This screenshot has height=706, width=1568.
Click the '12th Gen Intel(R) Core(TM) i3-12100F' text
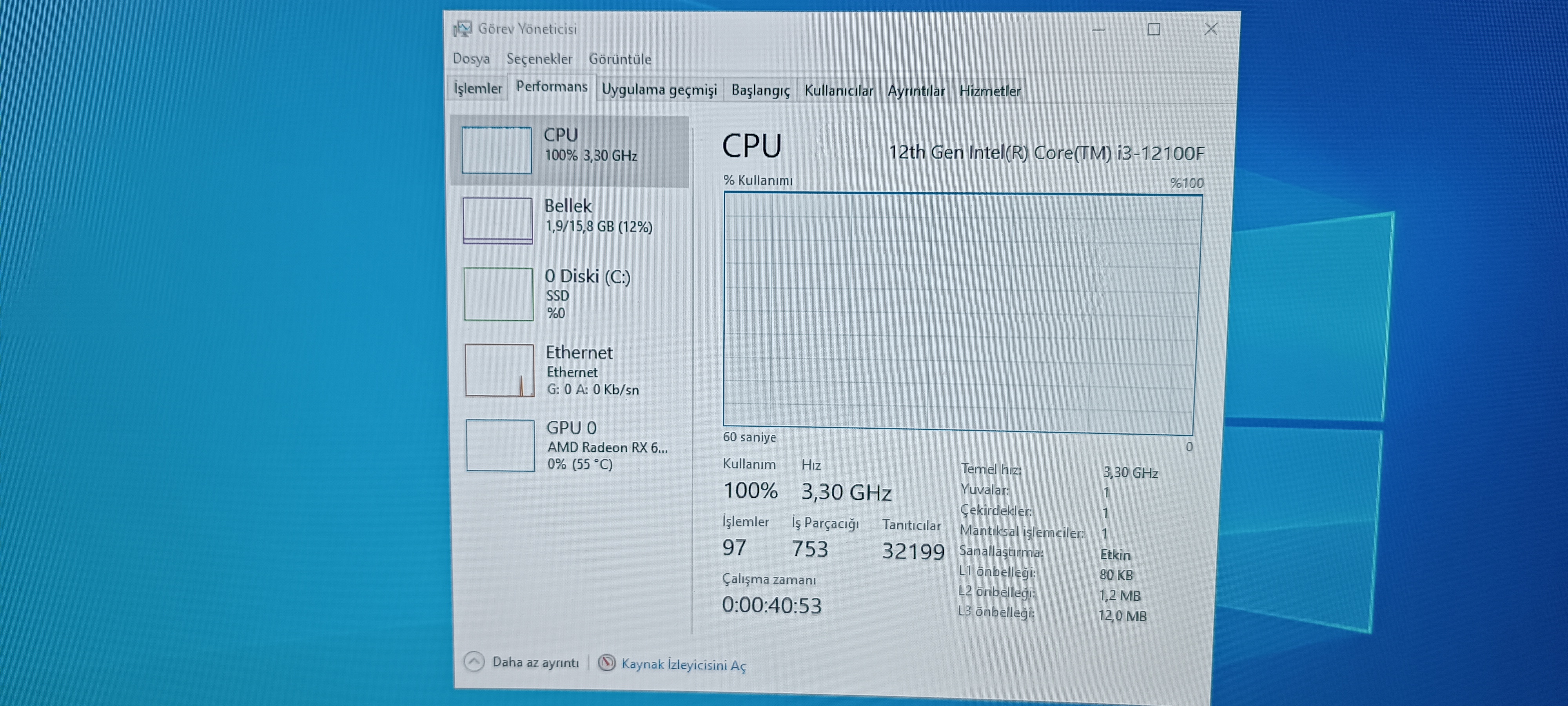click(1046, 152)
